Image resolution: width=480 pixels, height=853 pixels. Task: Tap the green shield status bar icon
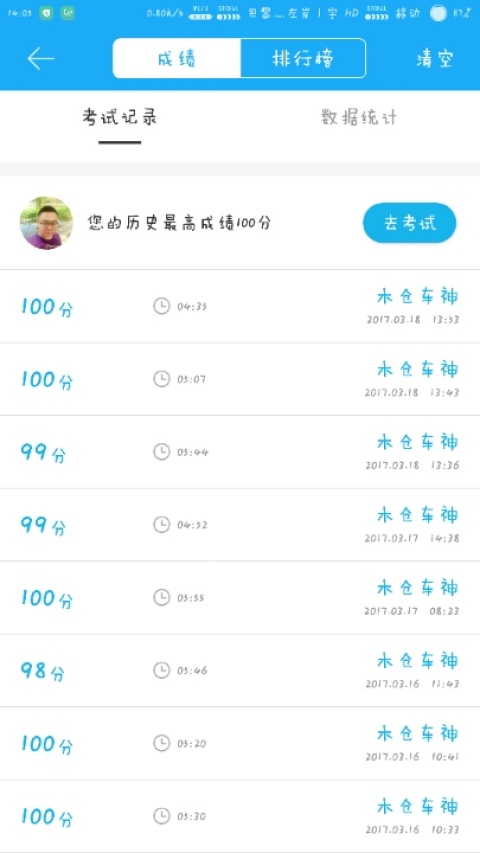46,14
